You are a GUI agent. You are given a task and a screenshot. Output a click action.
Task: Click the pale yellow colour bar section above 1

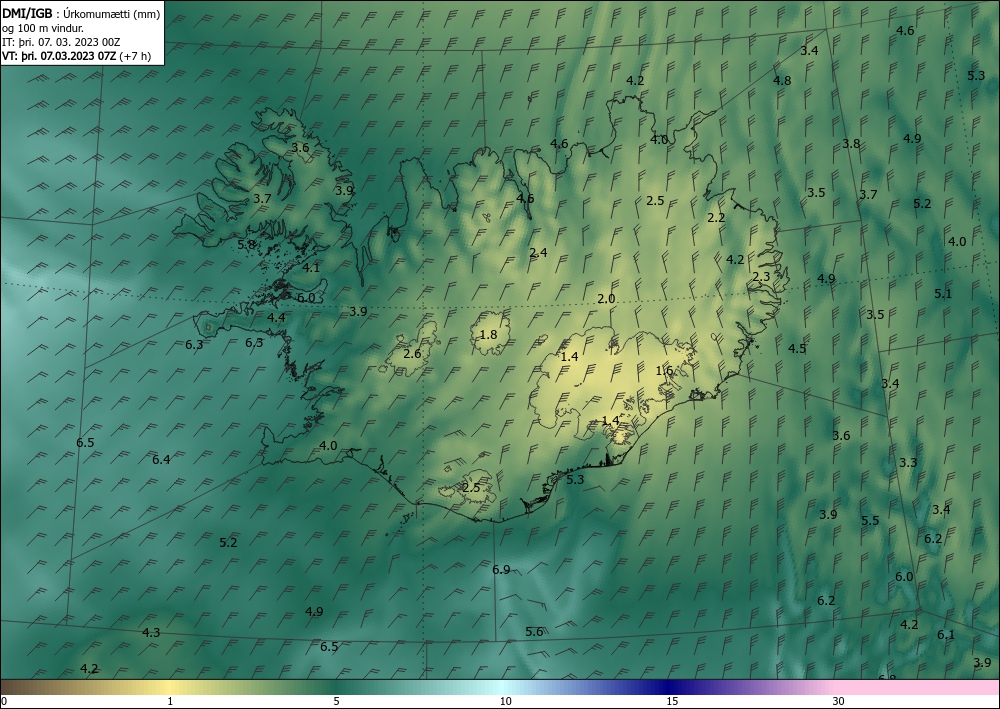tap(170, 687)
